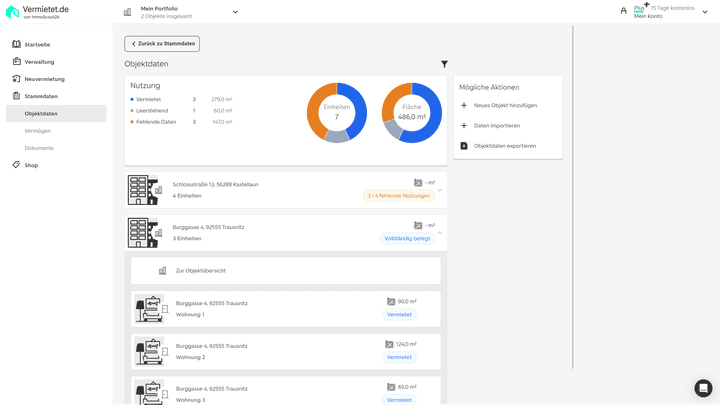Click the 3/4 fehlende Nutzungen badge
The image size is (720, 405).
click(x=399, y=196)
